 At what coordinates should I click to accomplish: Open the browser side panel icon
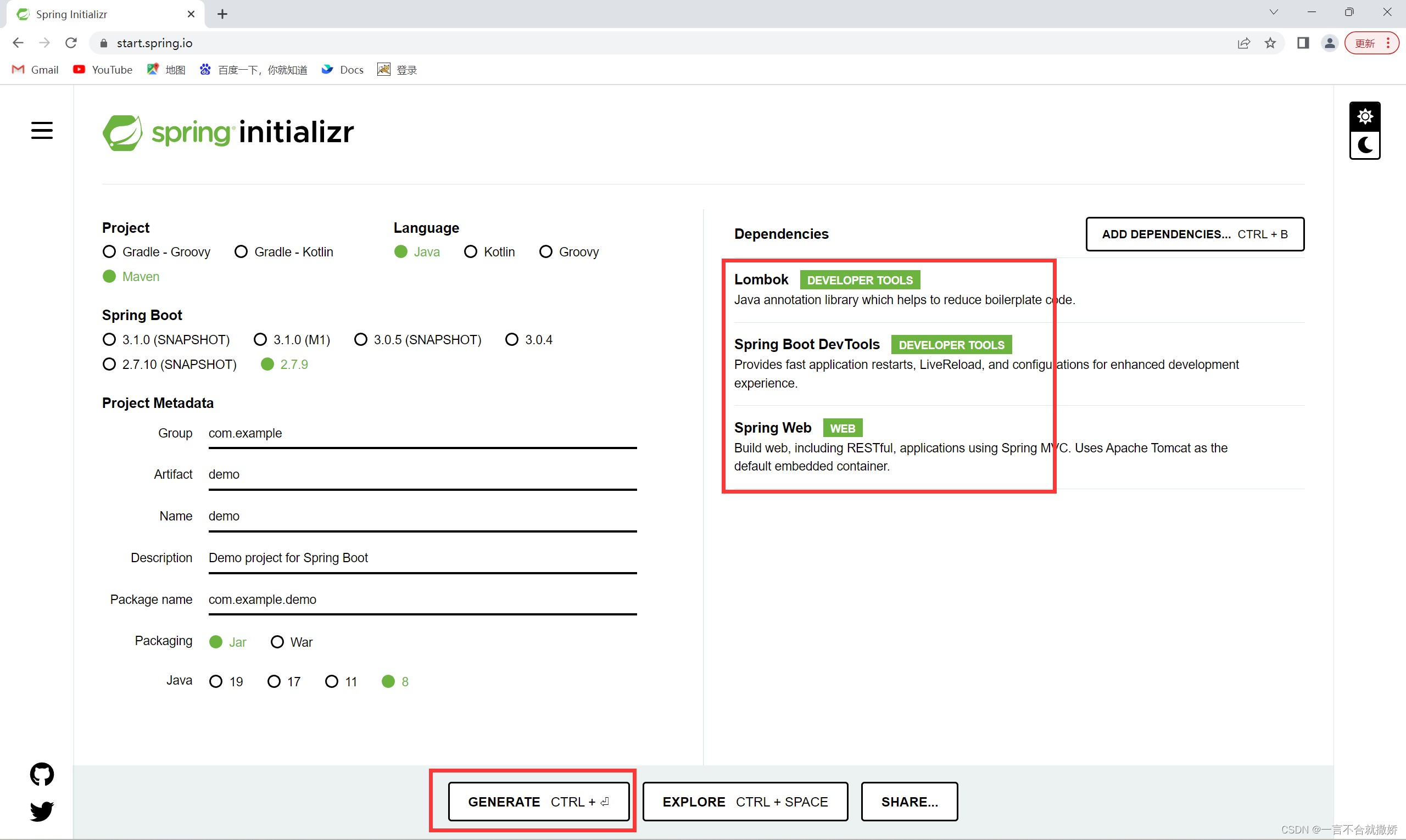tap(1302, 43)
